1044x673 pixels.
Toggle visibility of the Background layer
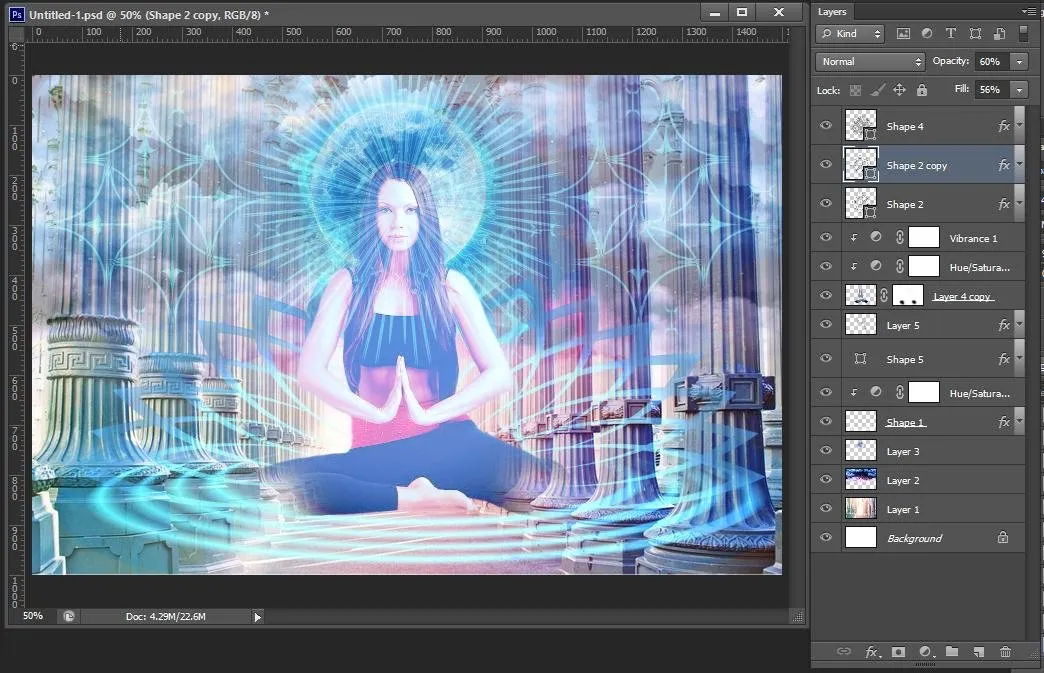tap(826, 538)
